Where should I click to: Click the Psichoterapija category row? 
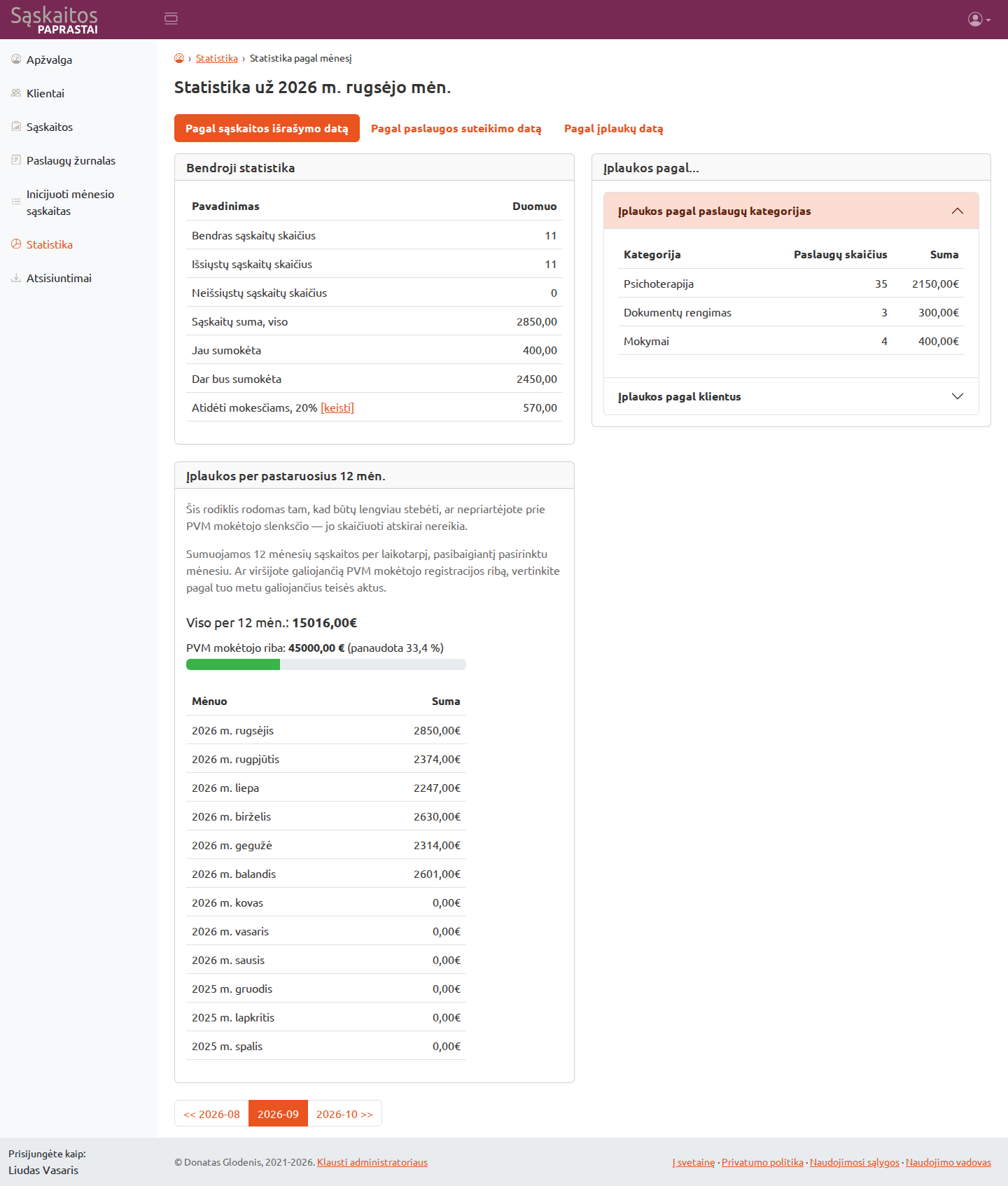pyautogui.click(x=791, y=284)
